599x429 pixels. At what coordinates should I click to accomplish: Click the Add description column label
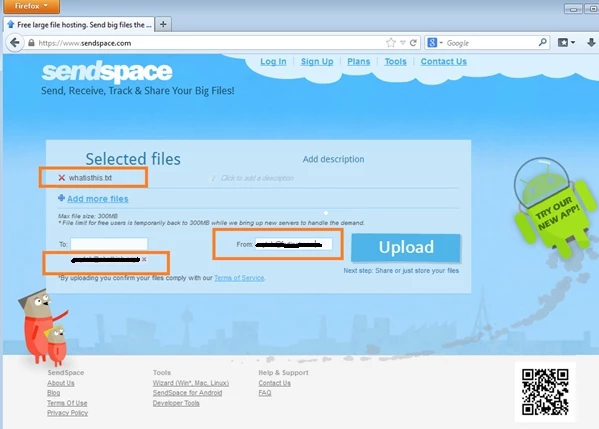(x=333, y=159)
